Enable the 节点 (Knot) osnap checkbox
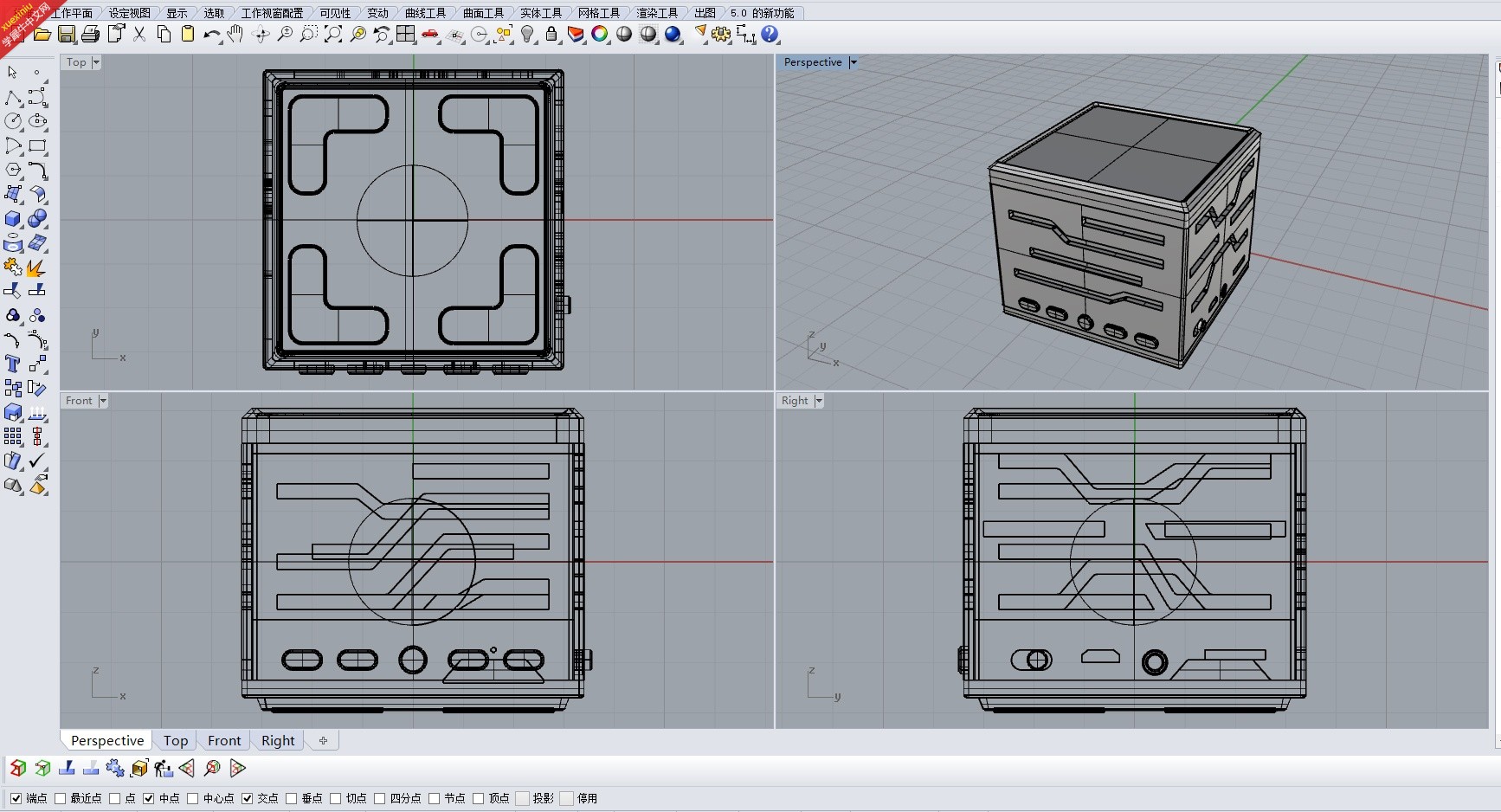This screenshot has width=1501, height=812. 434,798
